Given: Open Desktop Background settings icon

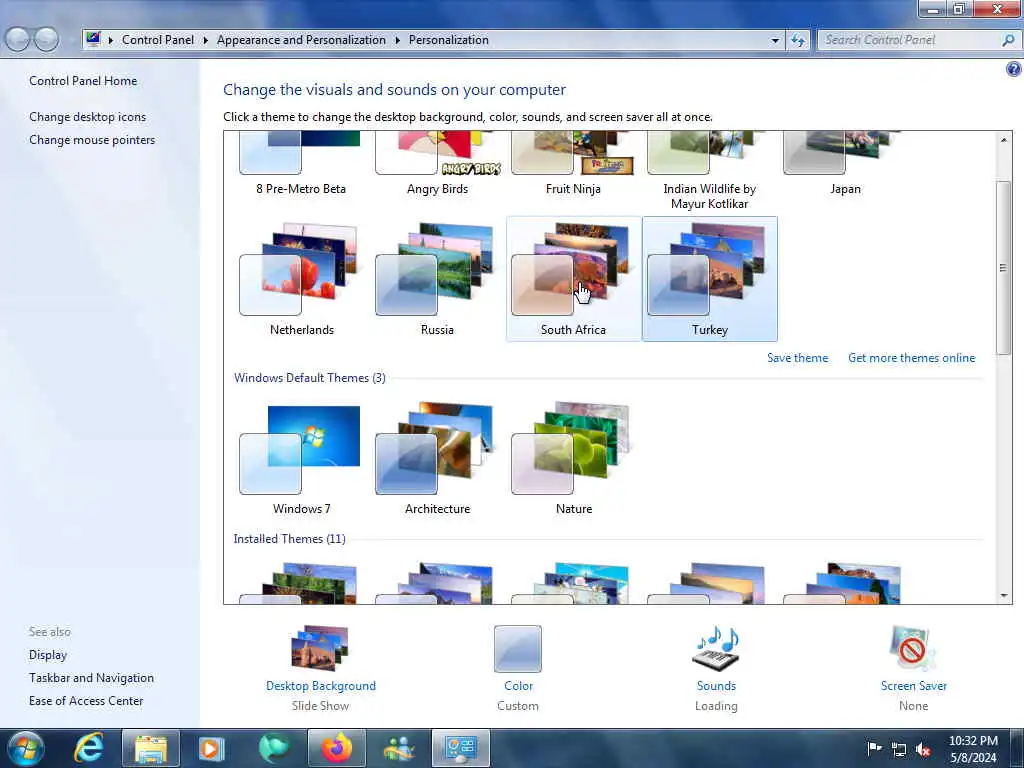Looking at the screenshot, I should coord(320,647).
